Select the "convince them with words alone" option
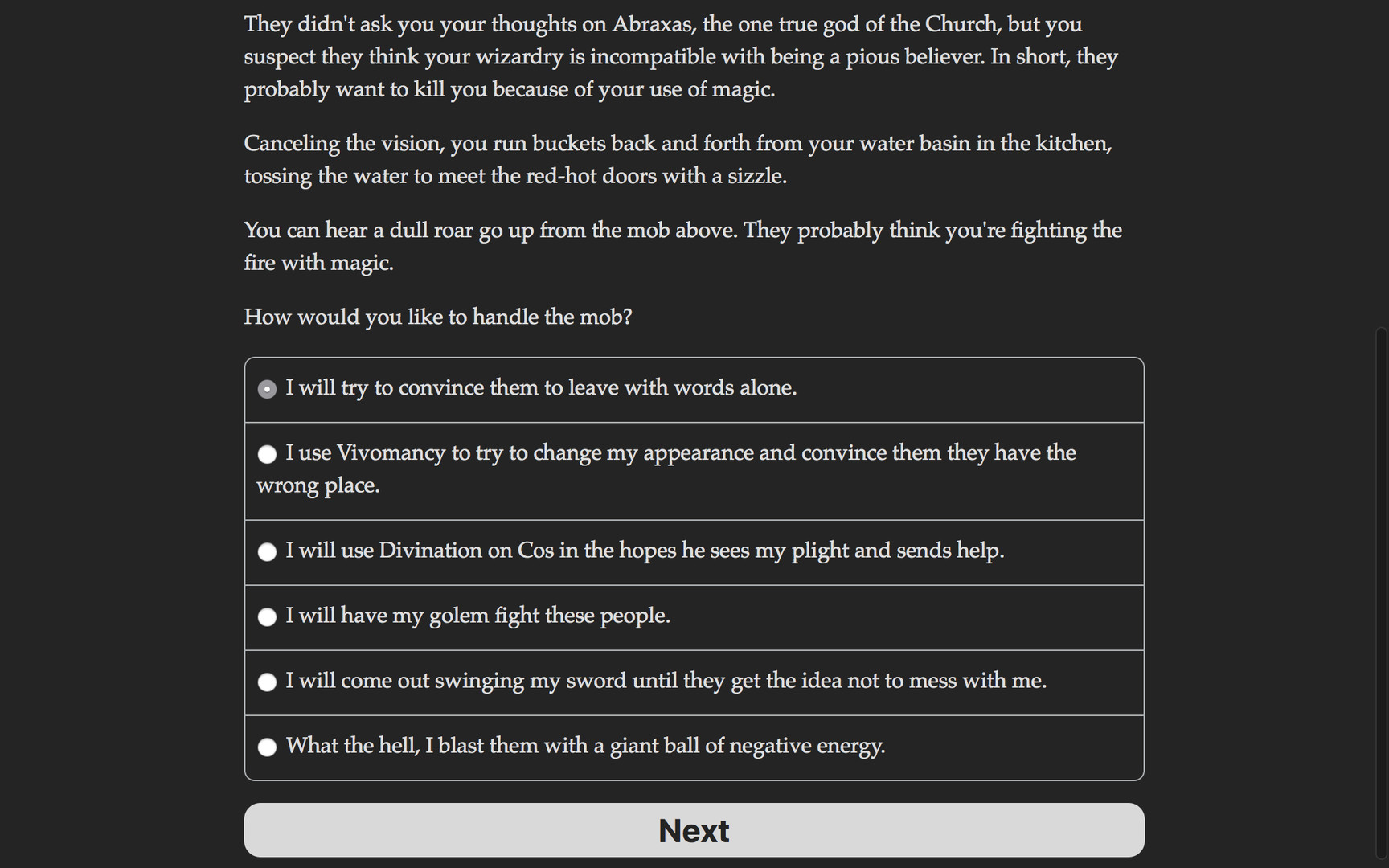1389x868 pixels. pos(266,389)
